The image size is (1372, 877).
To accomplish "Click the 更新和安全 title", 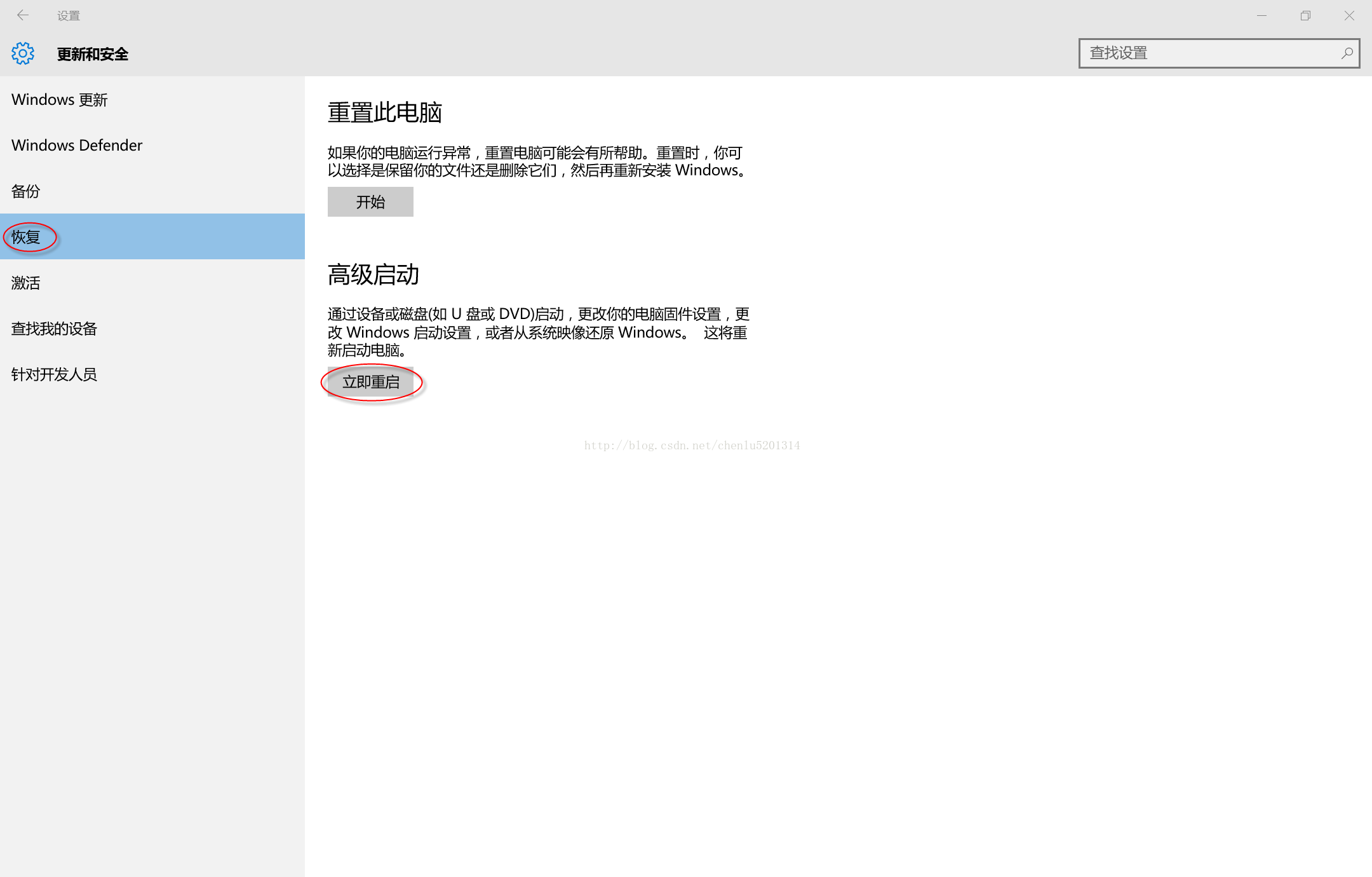I will 93,54.
